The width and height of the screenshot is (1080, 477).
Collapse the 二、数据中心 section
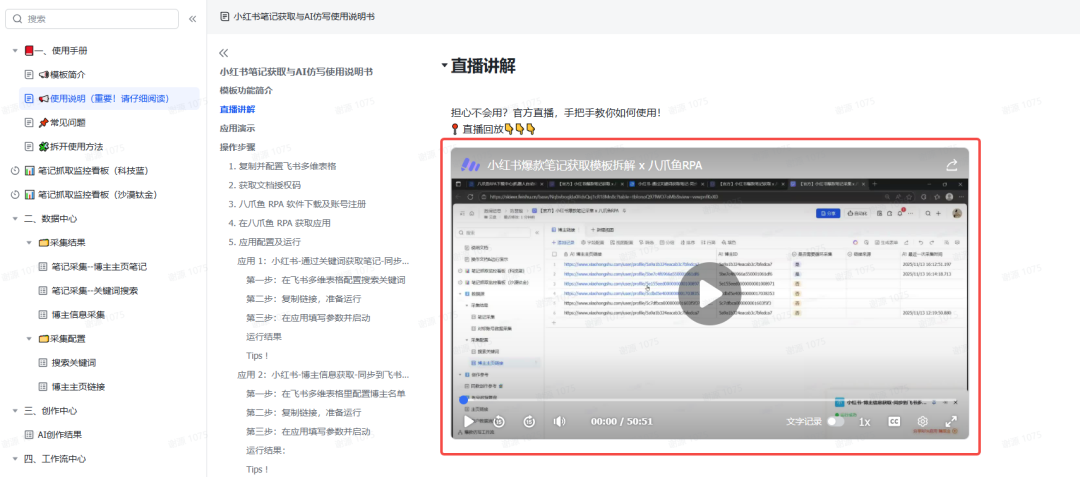[15, 219]
